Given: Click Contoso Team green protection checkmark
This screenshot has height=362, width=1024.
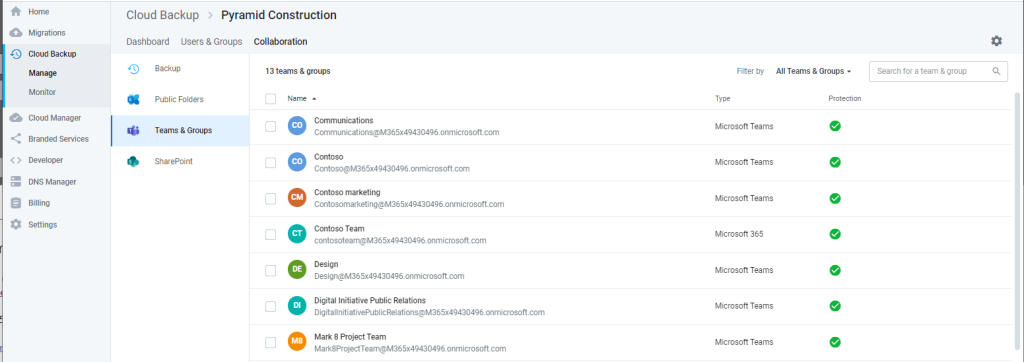Looking at the screenshot, I should (835, 234).
